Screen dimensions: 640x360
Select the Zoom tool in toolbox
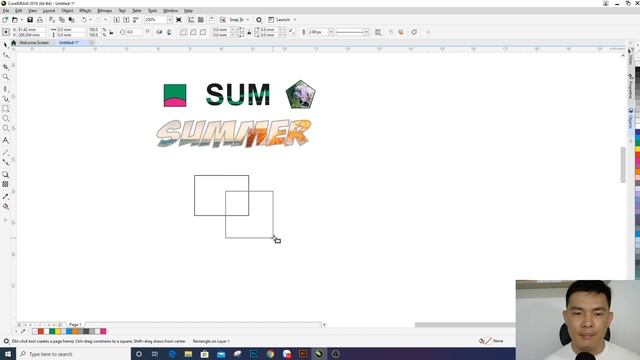point(6,77)
